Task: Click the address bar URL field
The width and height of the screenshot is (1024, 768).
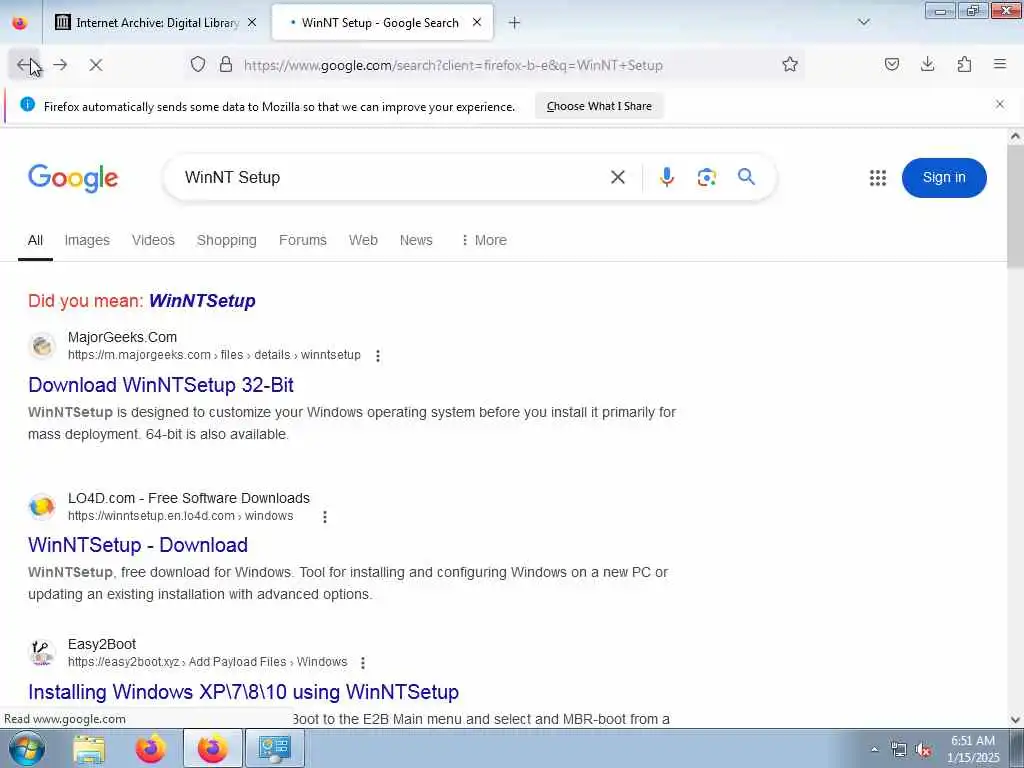Action: click(x=453, y=65)
